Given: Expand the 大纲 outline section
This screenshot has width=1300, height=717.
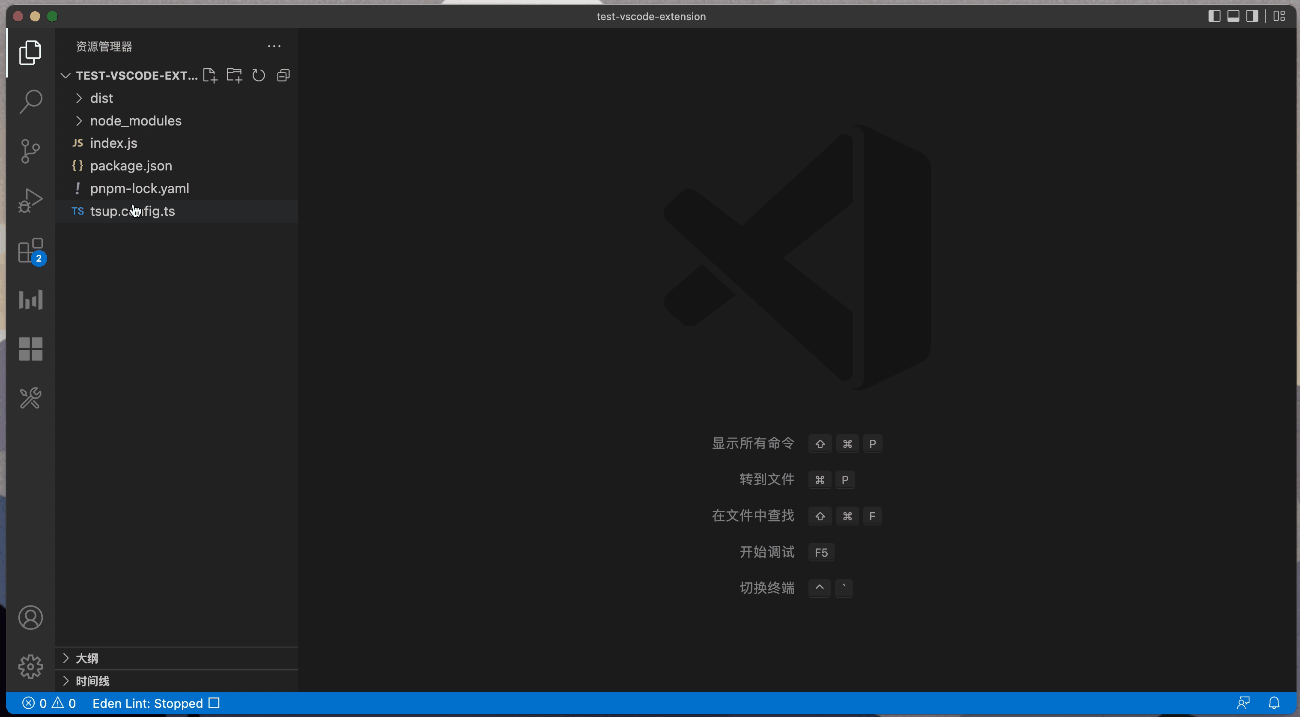Looking at the screenshot, I should [x=176, y=658].
